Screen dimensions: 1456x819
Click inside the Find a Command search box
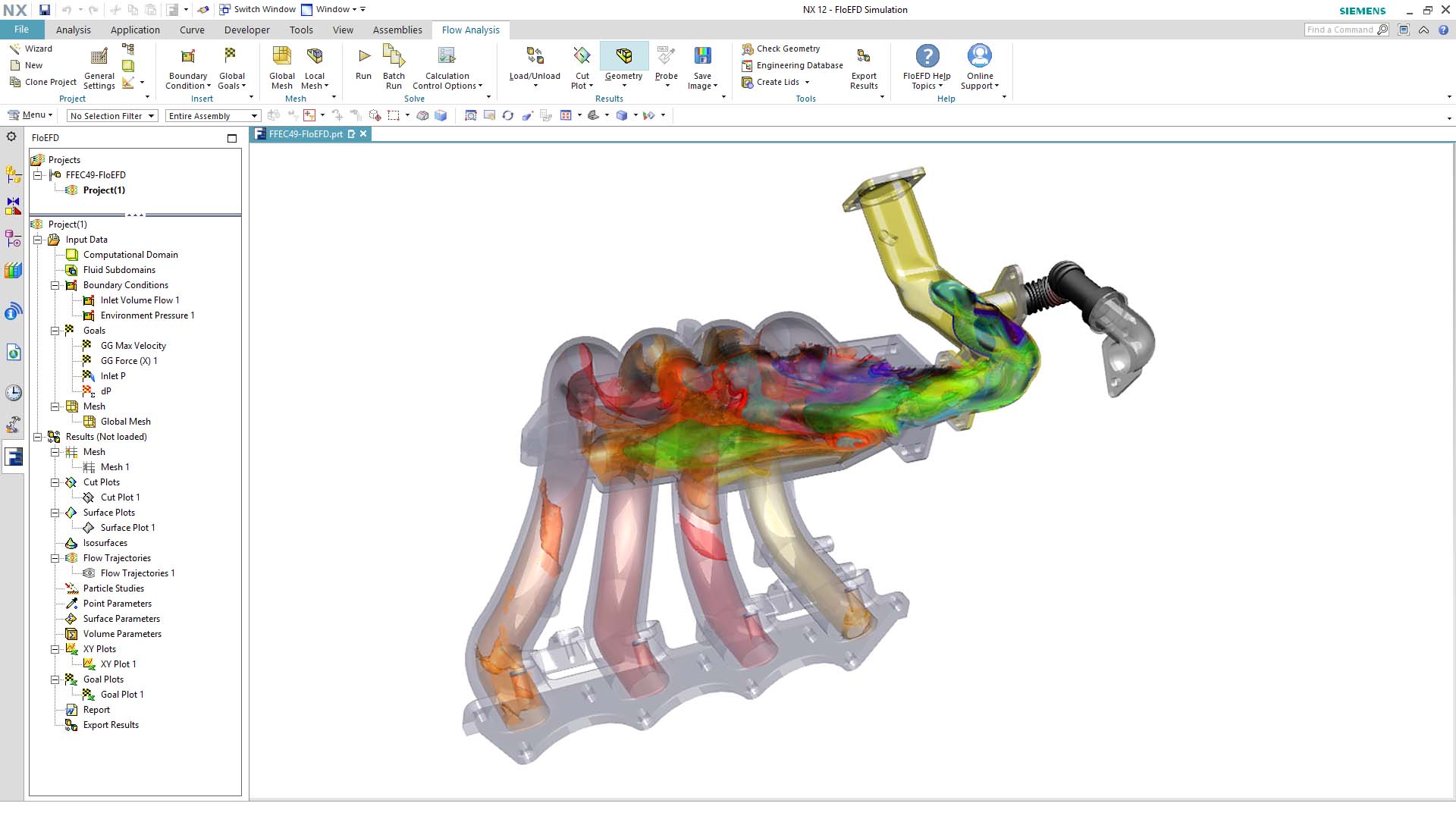[1342, 29]
